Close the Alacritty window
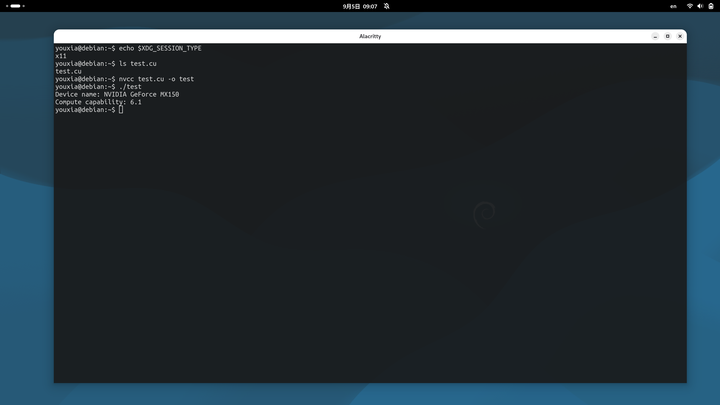Image resolution: width=720 pixels, height=405 pixels. [x=680, y=36]
